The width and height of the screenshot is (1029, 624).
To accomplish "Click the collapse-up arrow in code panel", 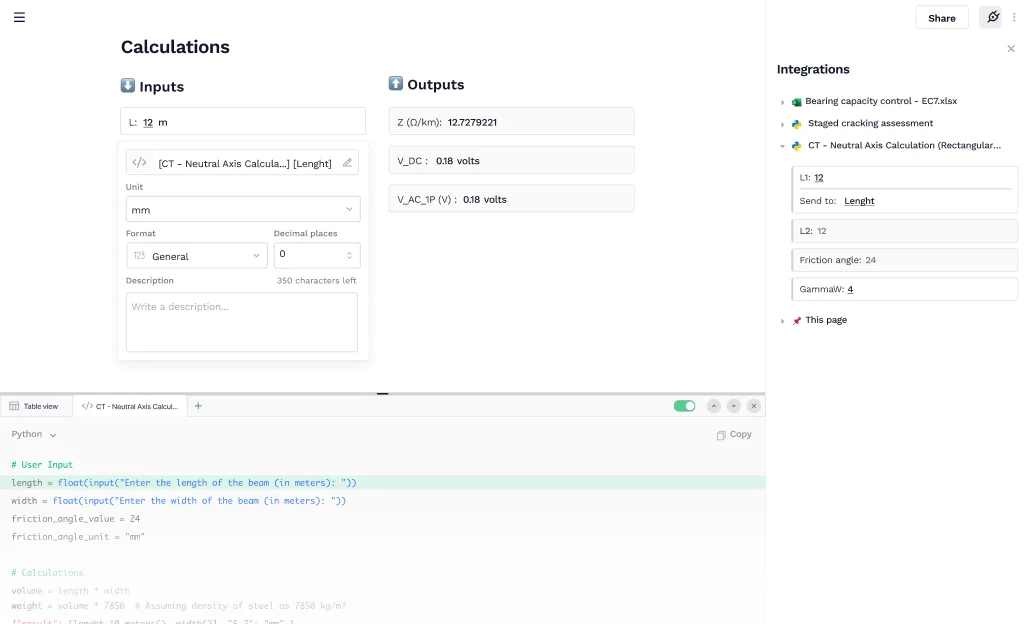I will 714,406.
